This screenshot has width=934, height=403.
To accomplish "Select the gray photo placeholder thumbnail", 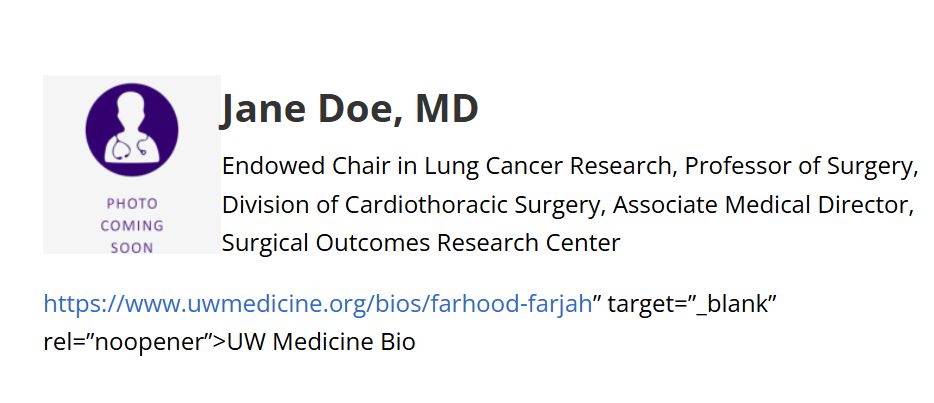I will tap(132, 164).
